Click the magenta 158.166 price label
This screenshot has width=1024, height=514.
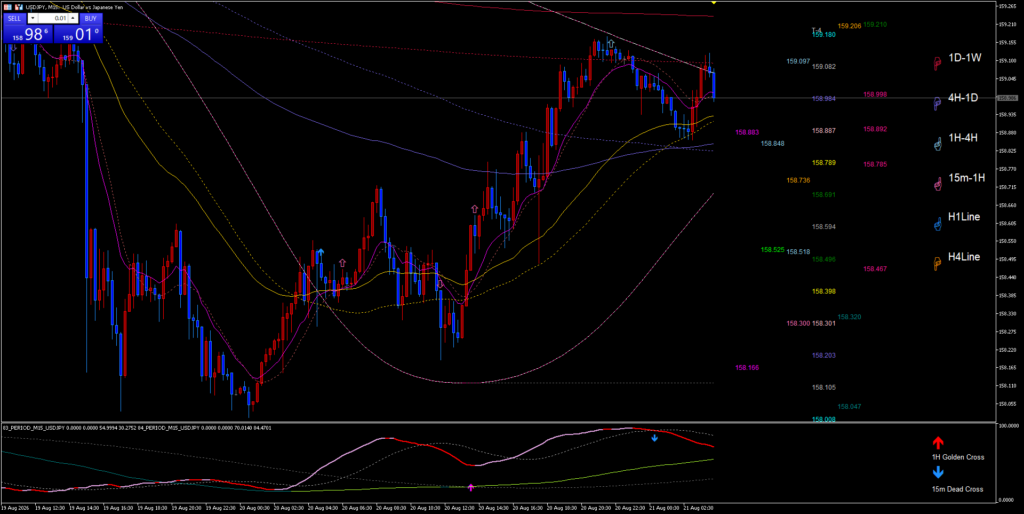pyautogui.click(x=747, y=368)
